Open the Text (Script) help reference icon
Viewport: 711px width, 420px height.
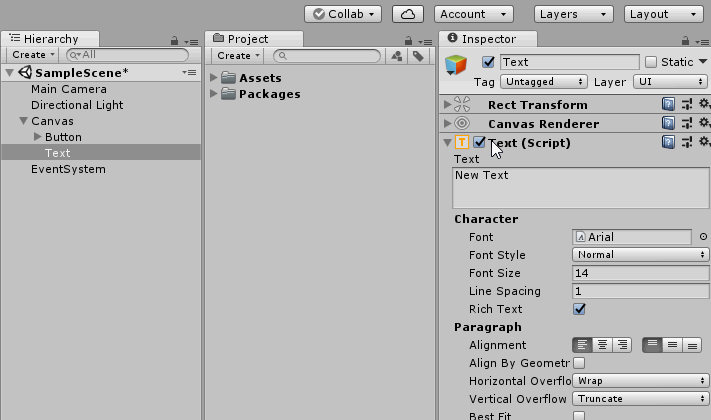tap(668, 142)
